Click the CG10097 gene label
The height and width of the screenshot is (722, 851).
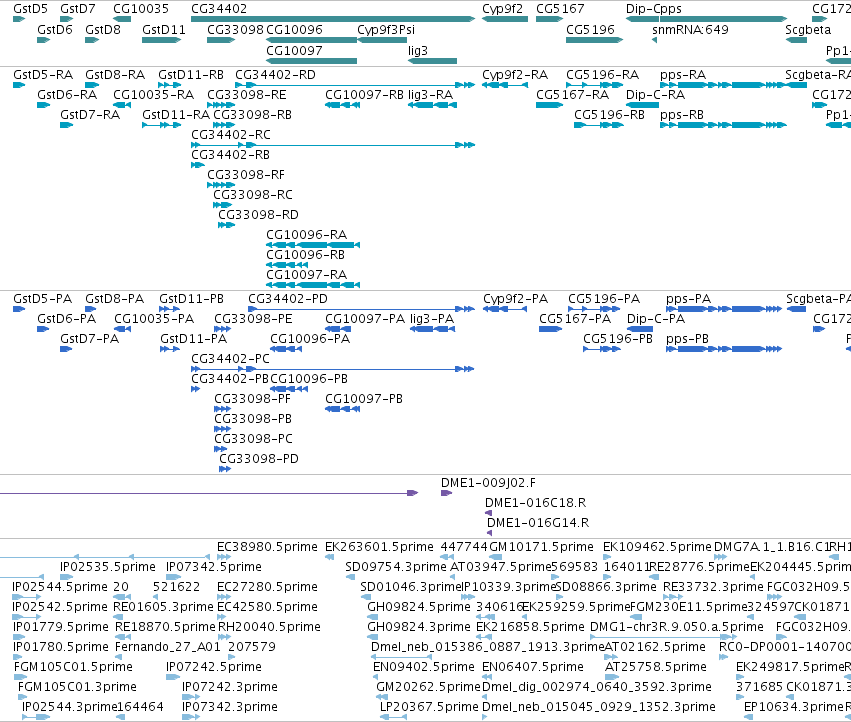pyautogui.click(x=294, y=51)
